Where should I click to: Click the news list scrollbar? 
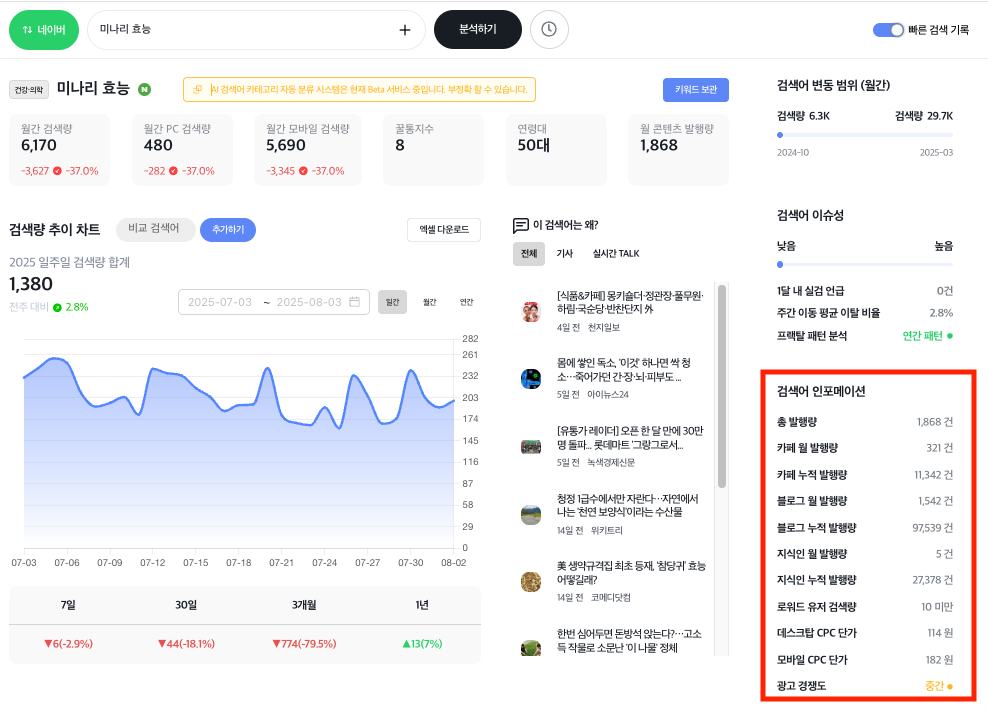coord(722,386)
